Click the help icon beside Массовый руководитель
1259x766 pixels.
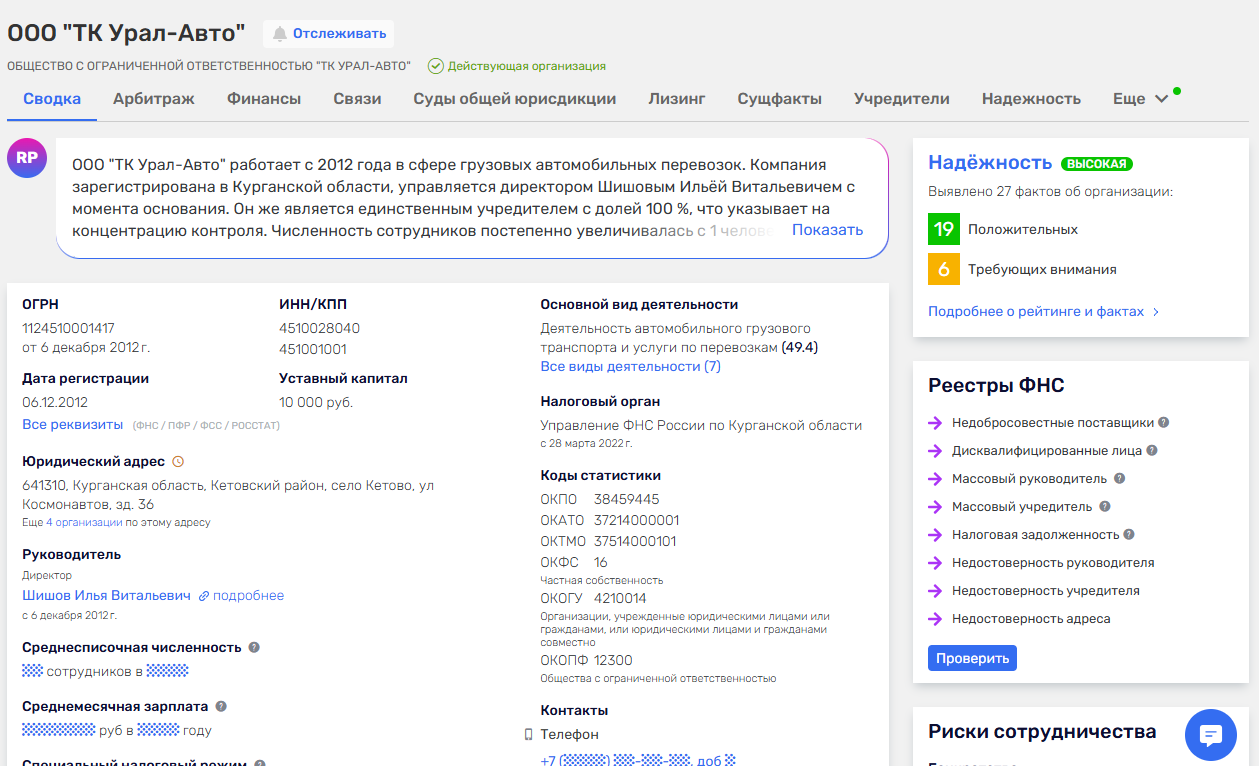pyautogui.click(x=1120, y=479)
